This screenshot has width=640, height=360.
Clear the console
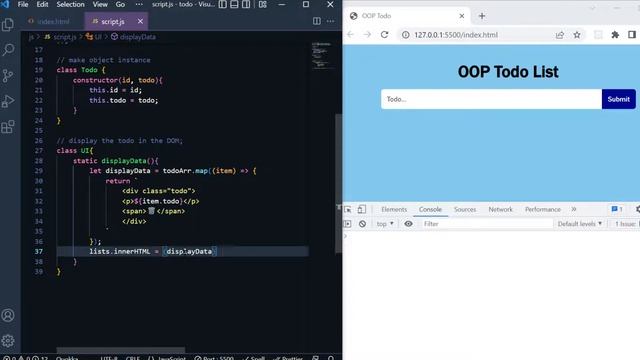pyautogui.click(x=362, y=224)
